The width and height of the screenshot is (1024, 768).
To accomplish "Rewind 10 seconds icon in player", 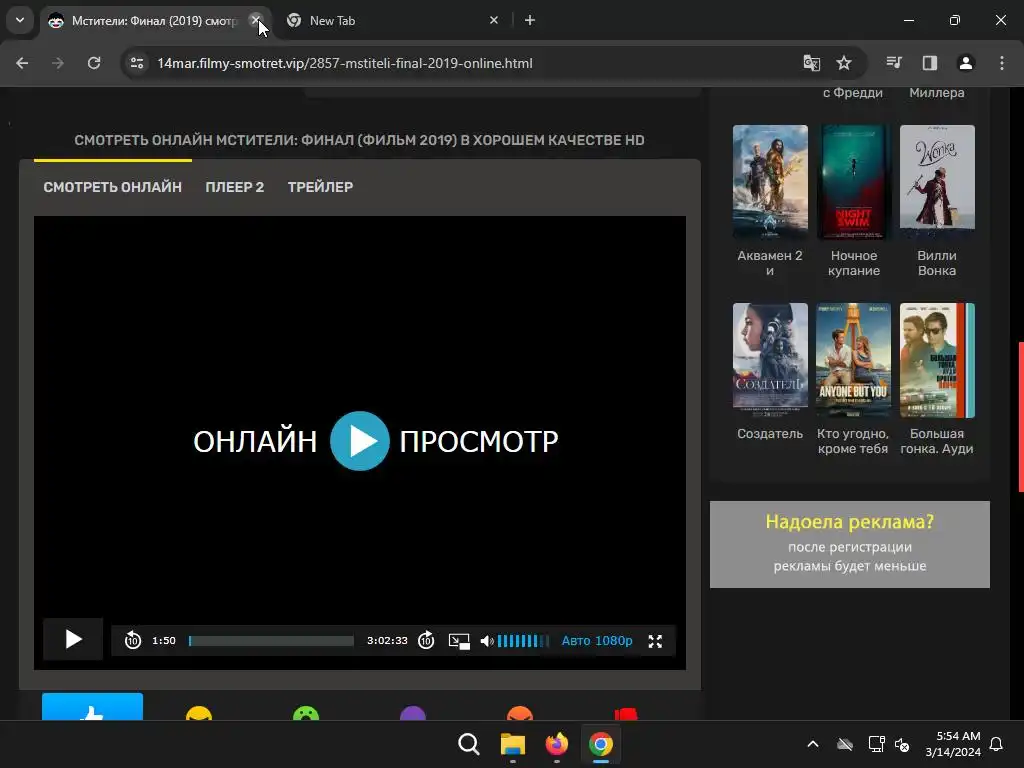I will (x=133, y=640).
